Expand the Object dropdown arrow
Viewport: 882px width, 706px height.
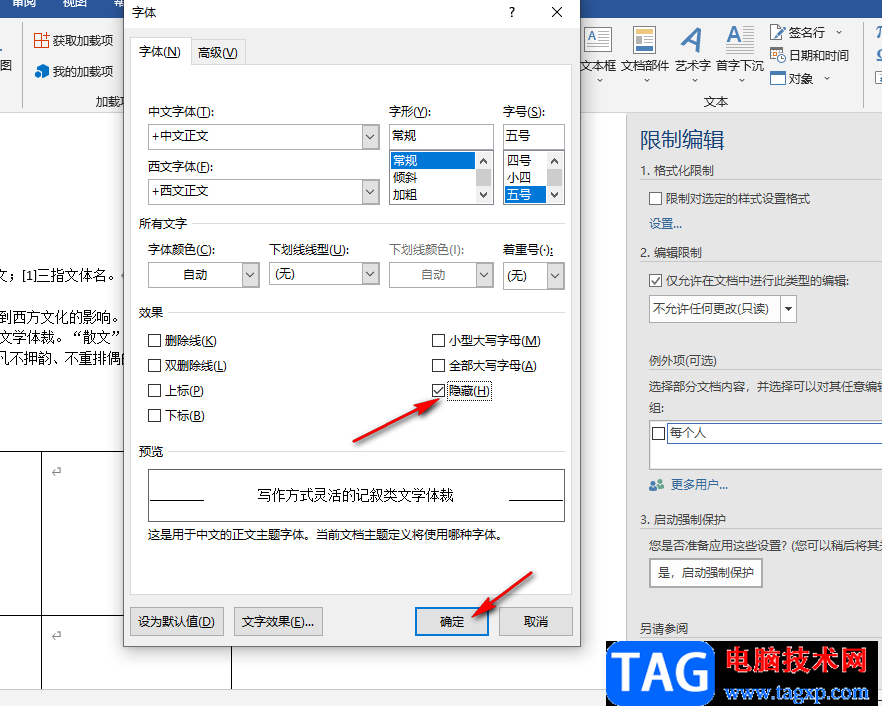coord(827,78)
